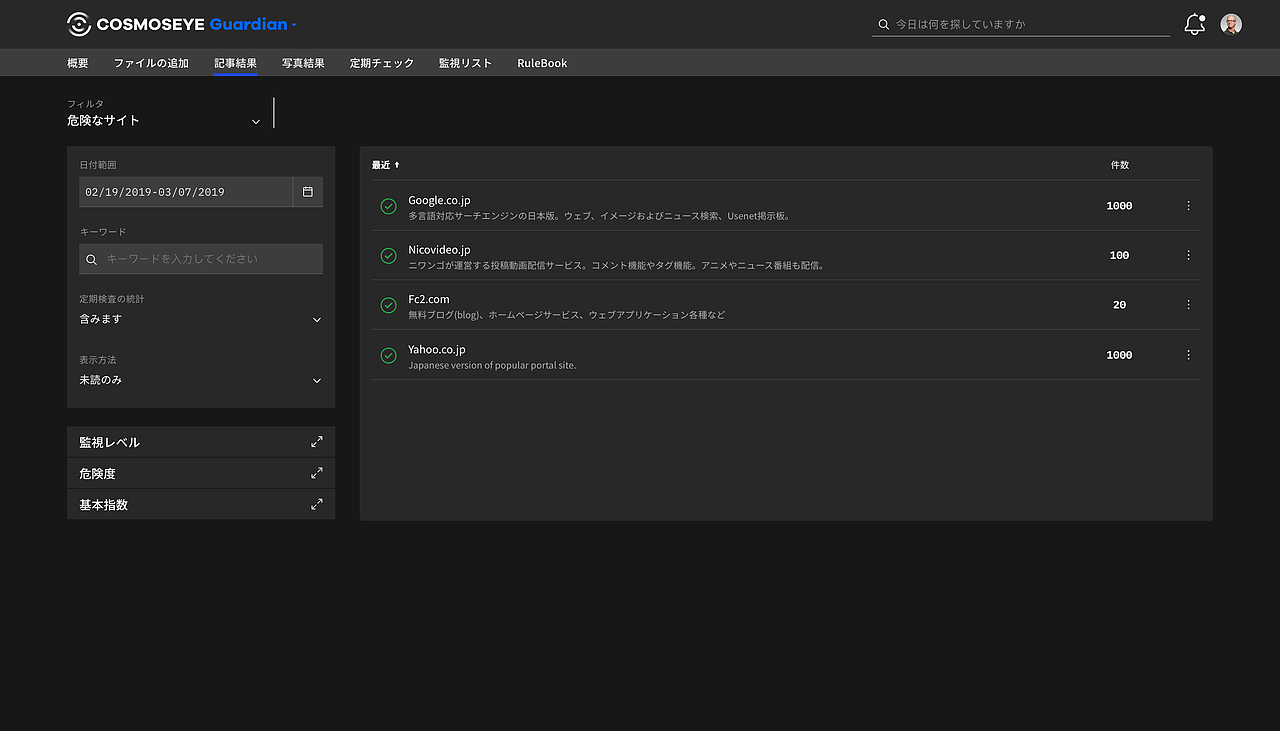Screen dimensions: 1280x731
Task: Open the calendar icon beside the date range
Action: [307, 191]
